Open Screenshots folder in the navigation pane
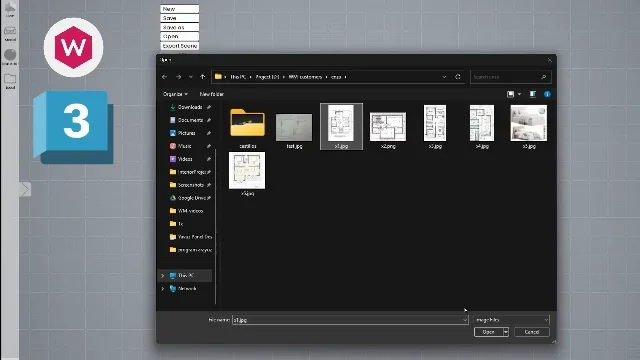The width and height of the screenshot is (640, 360). coord(191,185)
